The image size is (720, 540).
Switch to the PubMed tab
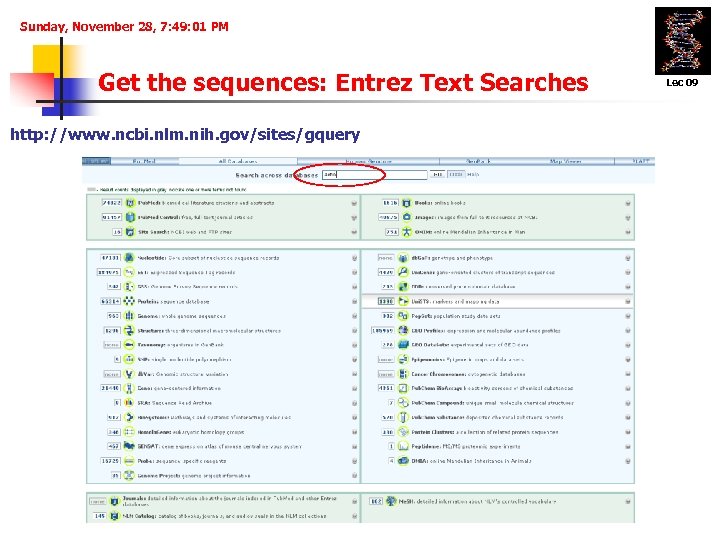pyautogui.click(x=144, y=161)
